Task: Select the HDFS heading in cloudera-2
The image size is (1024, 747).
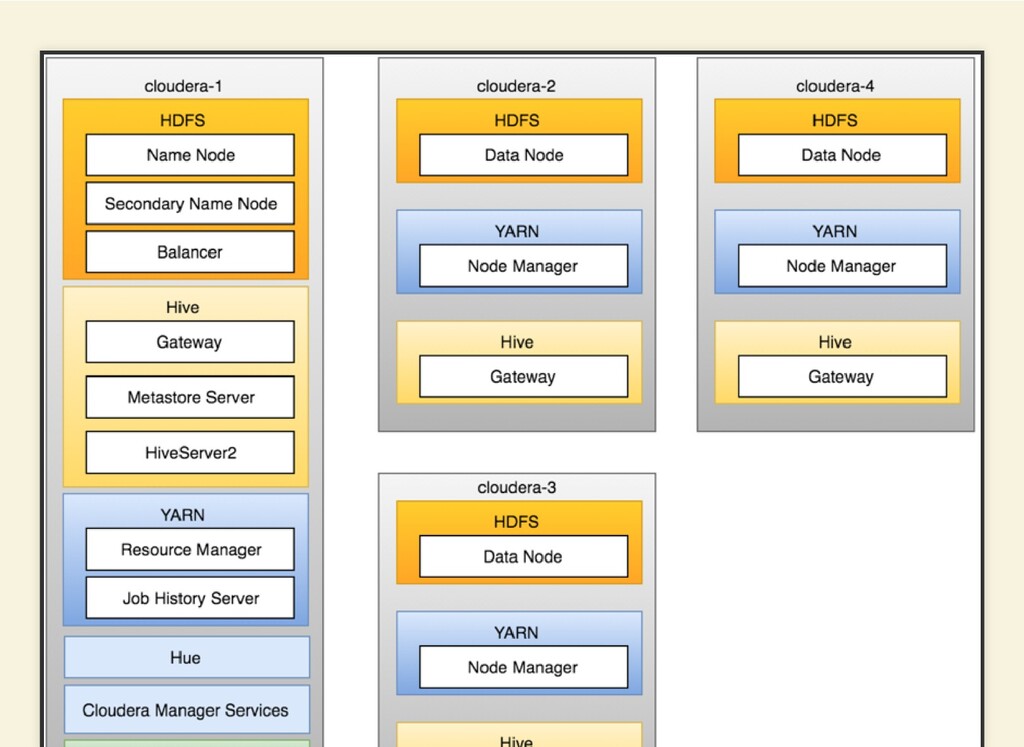Action: pyautogui.click(x=517, y=121)
